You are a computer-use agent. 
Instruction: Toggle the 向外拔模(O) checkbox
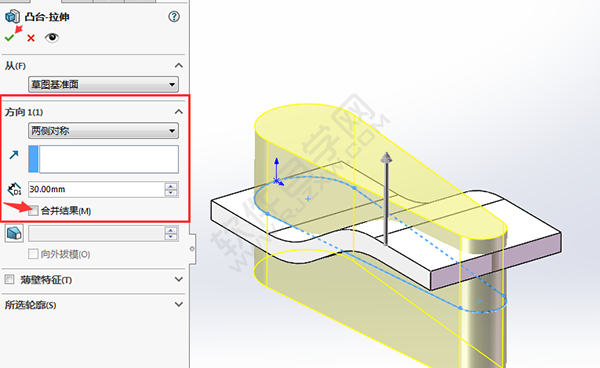[x=33, y=254]
